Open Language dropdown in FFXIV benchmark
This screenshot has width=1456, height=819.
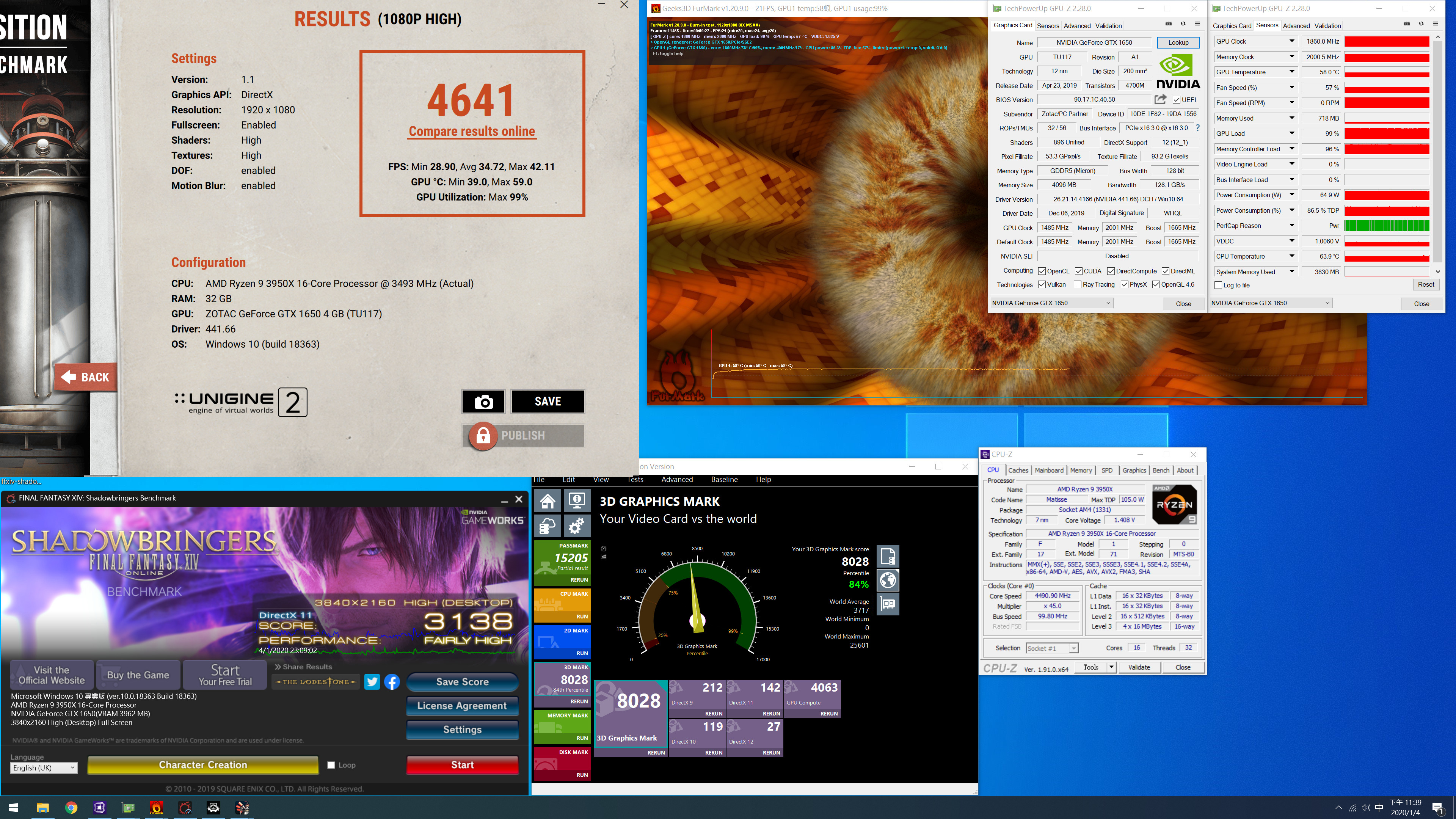pos(44,767)
